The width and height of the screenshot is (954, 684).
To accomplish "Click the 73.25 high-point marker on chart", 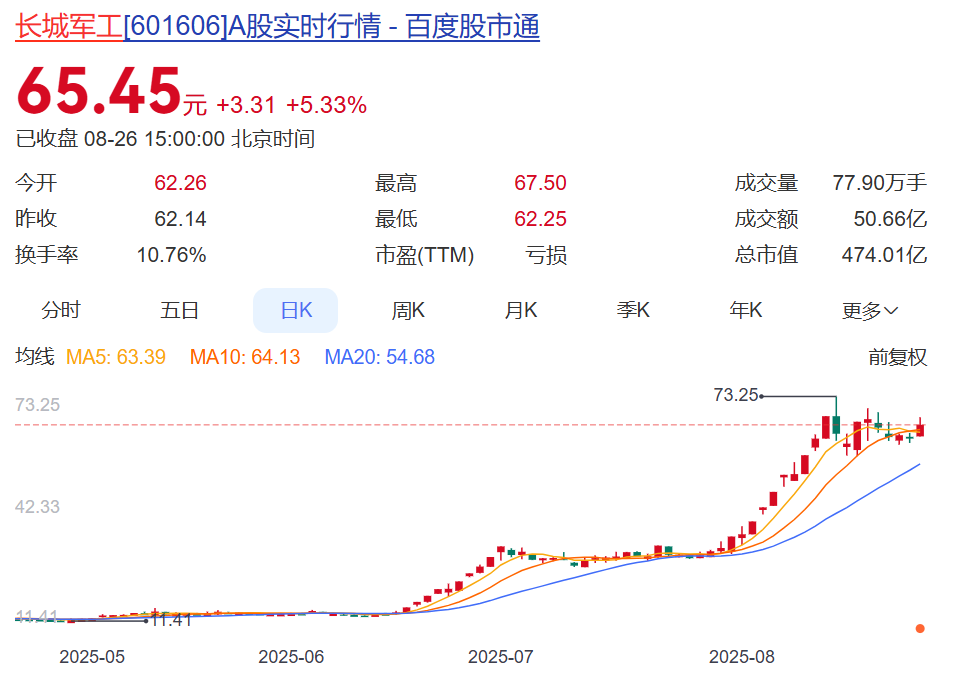I will click(x=736, y=395).
